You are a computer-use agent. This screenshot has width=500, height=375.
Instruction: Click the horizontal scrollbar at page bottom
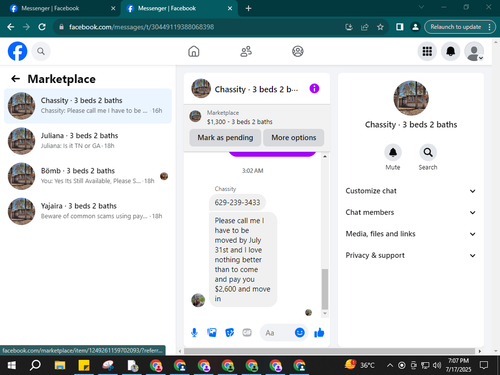329,351
